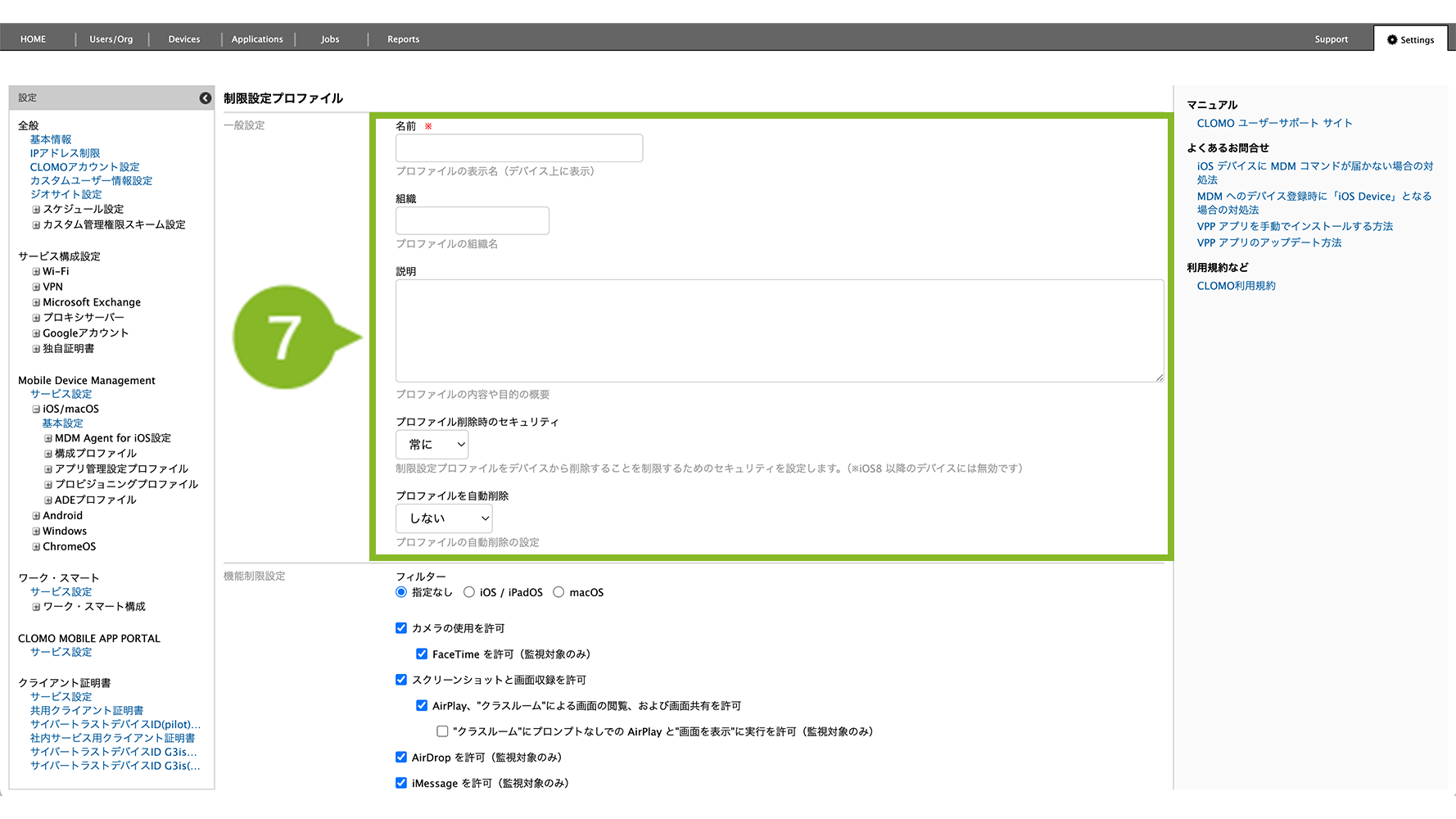Select the iOS / iPadOS filter radio
This screenshot has height=819, width=1456.
[469, 592]
